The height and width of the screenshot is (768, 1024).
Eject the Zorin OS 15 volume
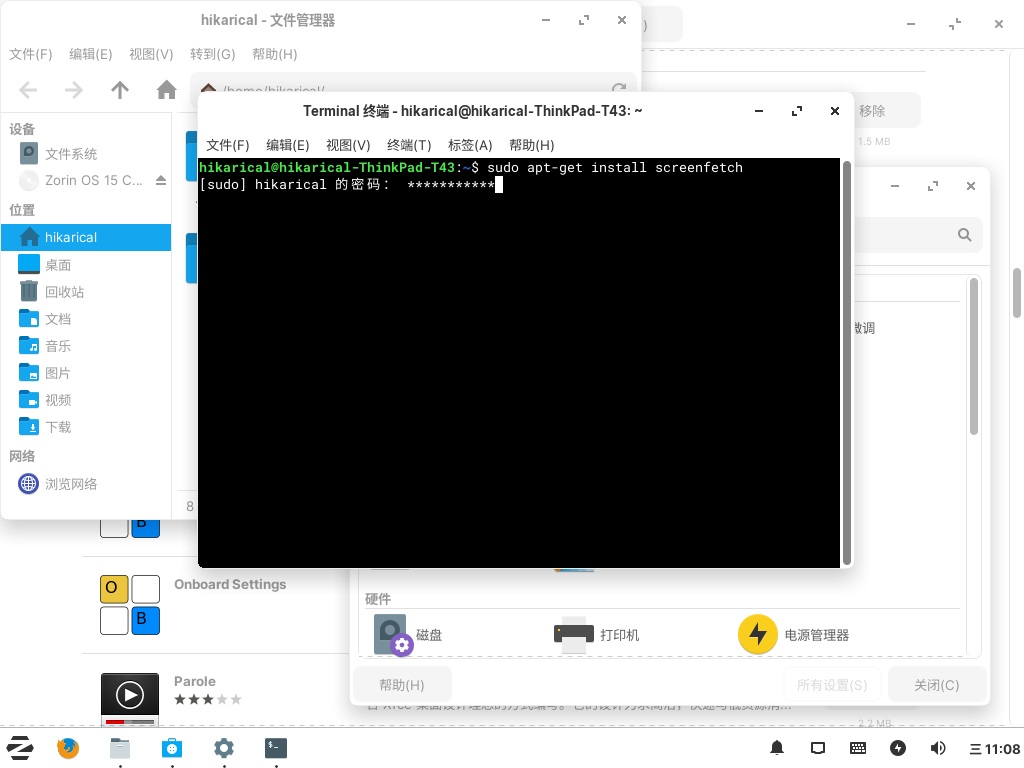pos(161,180)
